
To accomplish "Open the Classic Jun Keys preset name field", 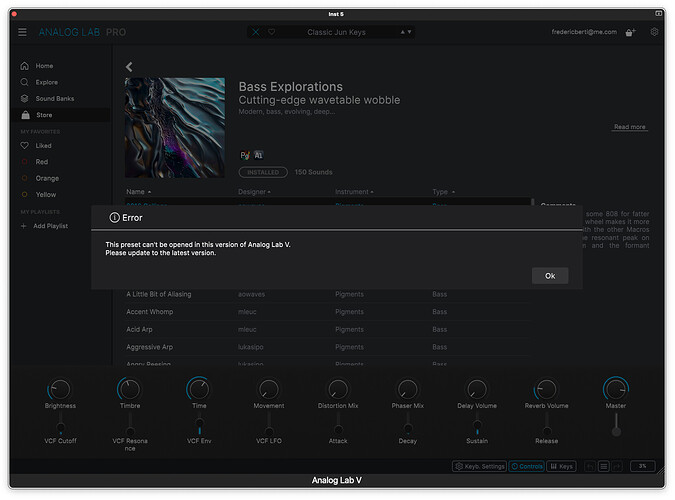I will tap(336, 32).
